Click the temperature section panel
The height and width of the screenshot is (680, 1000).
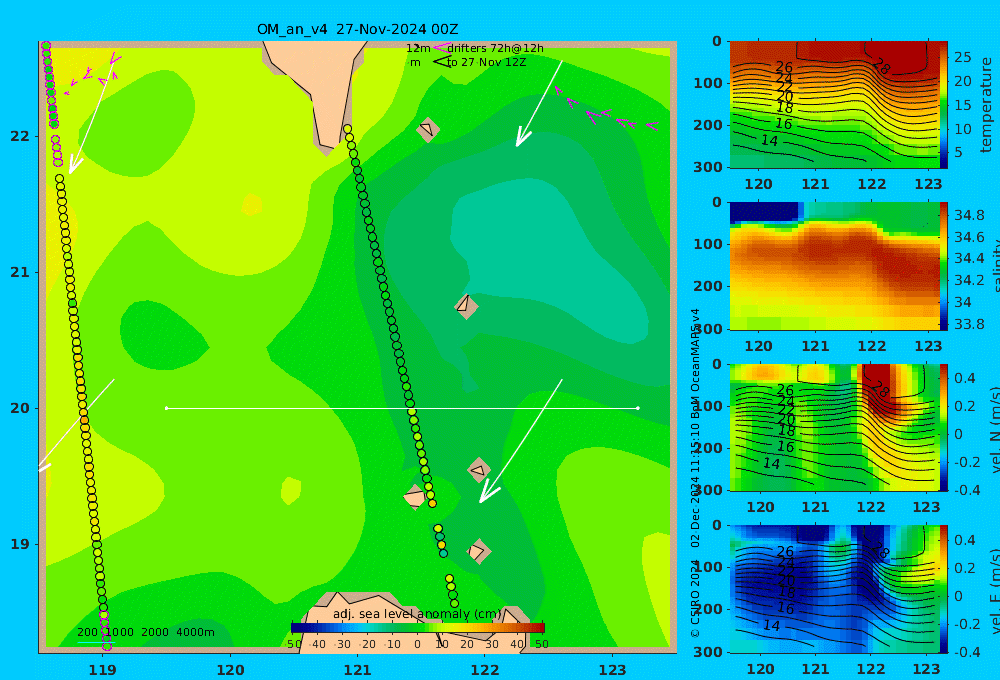point(834,105)
